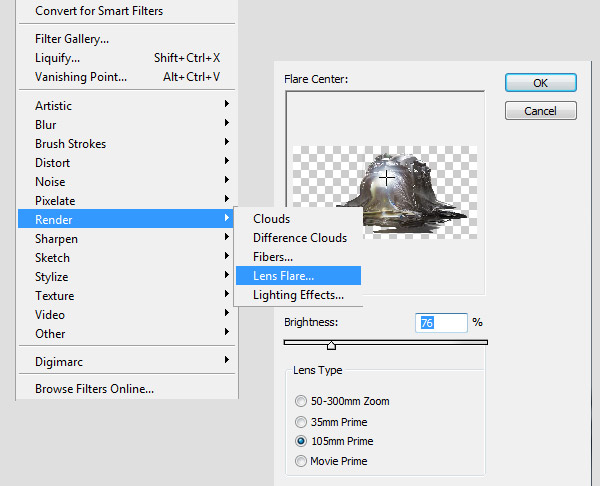Screen dimensions: 600x486
Task: Expand the Pixelate submenu
Action: click(126, 201)
